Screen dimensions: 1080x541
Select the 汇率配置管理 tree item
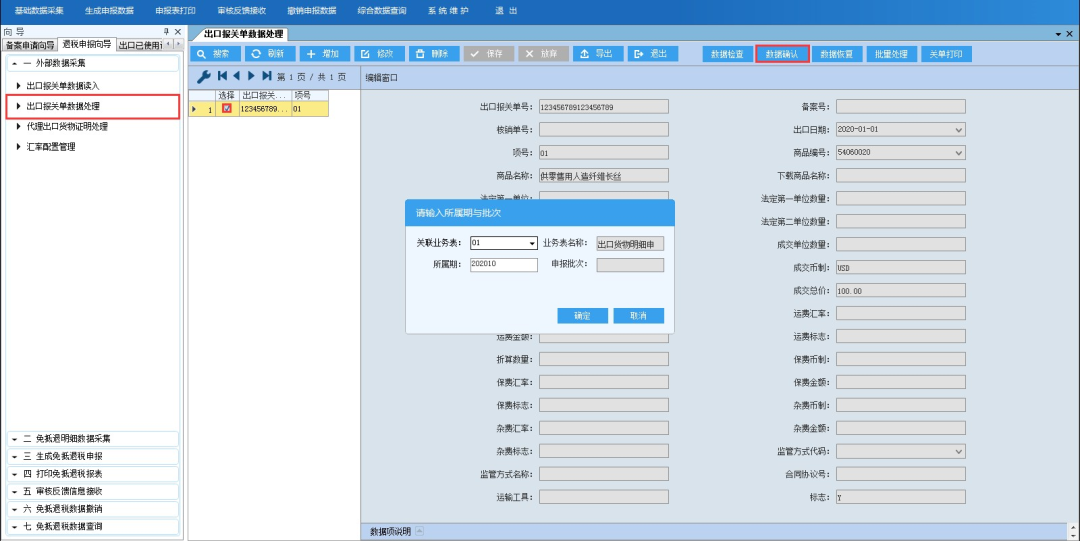coord(50,147)
